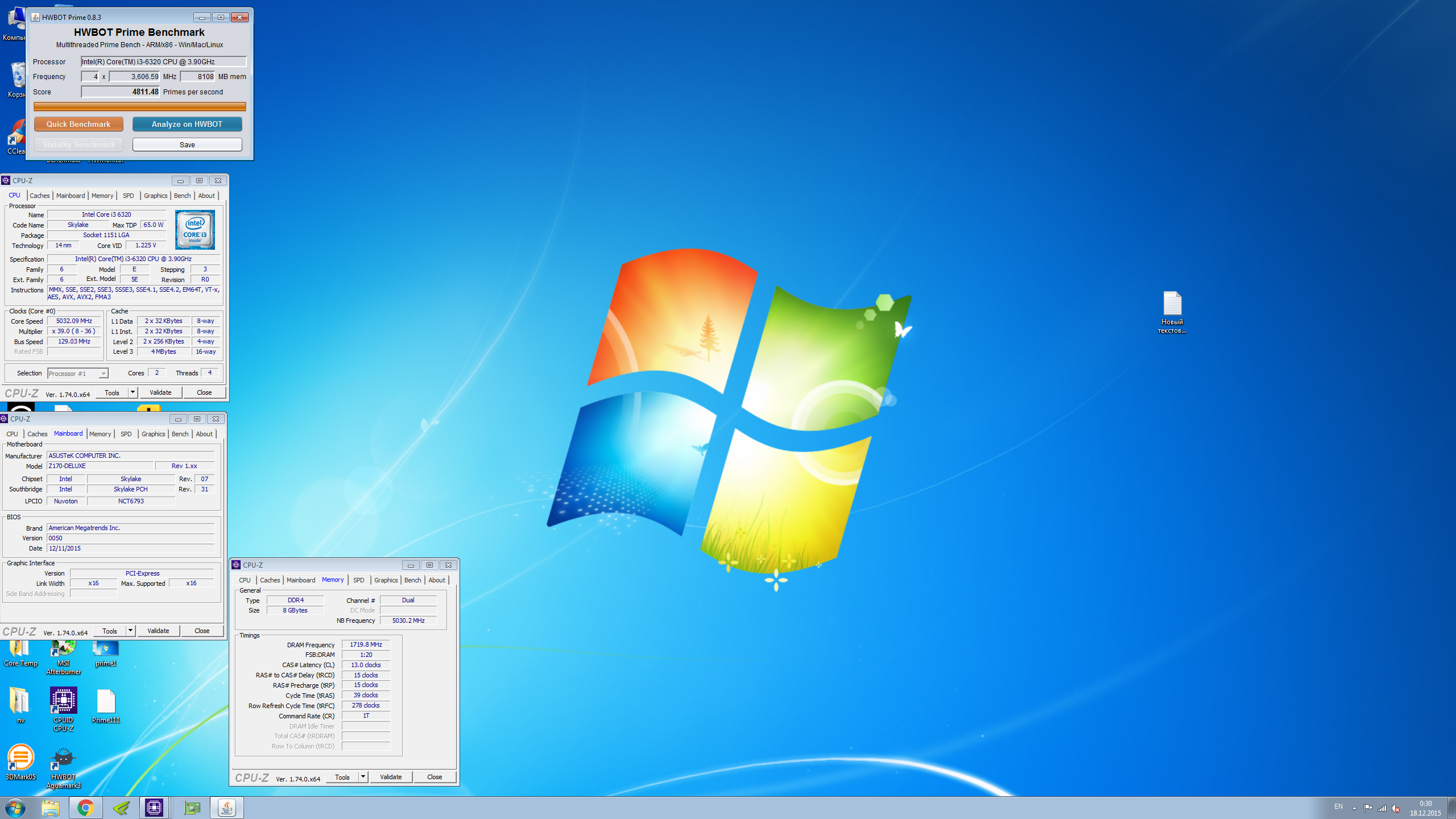Open Tools dropdown arrow in Memory CPU-Z window
The width and height of the screenshot is (1456, 819).
pyautogui.click(x=363, y=777)
